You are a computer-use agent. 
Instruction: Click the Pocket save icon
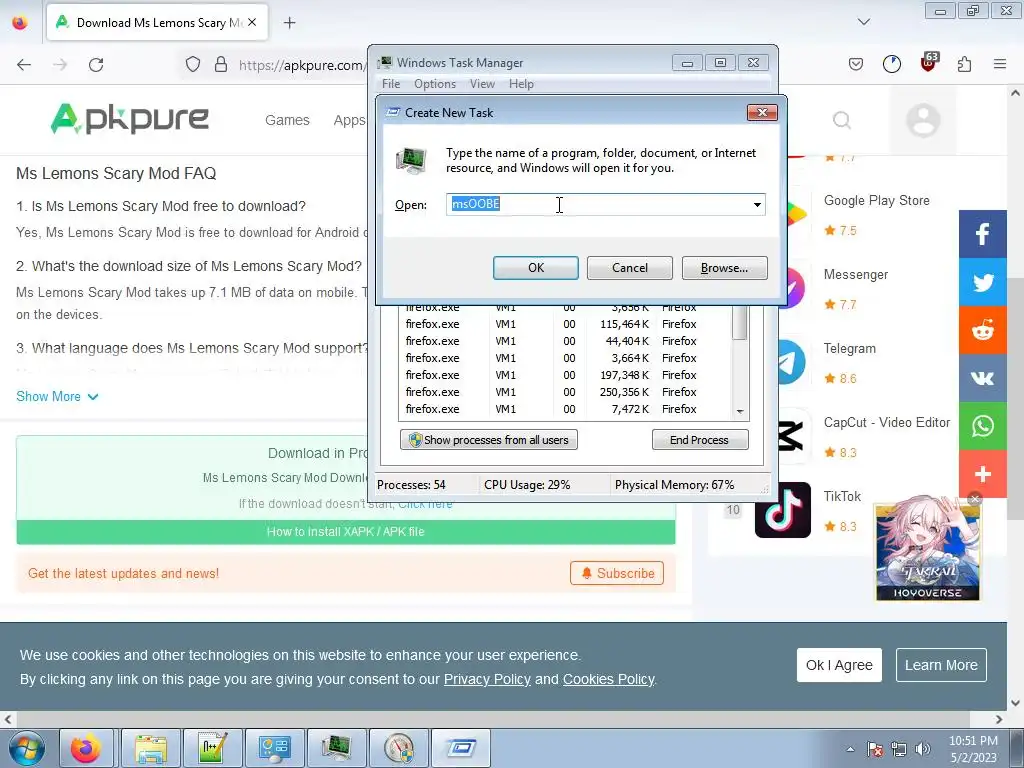[x=856, y=64]
